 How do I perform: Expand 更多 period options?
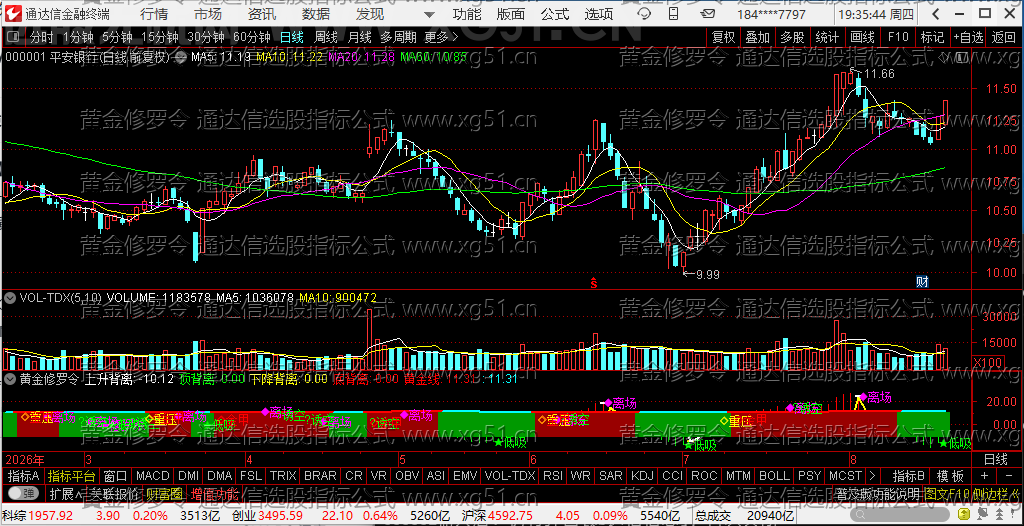[441, 37]
